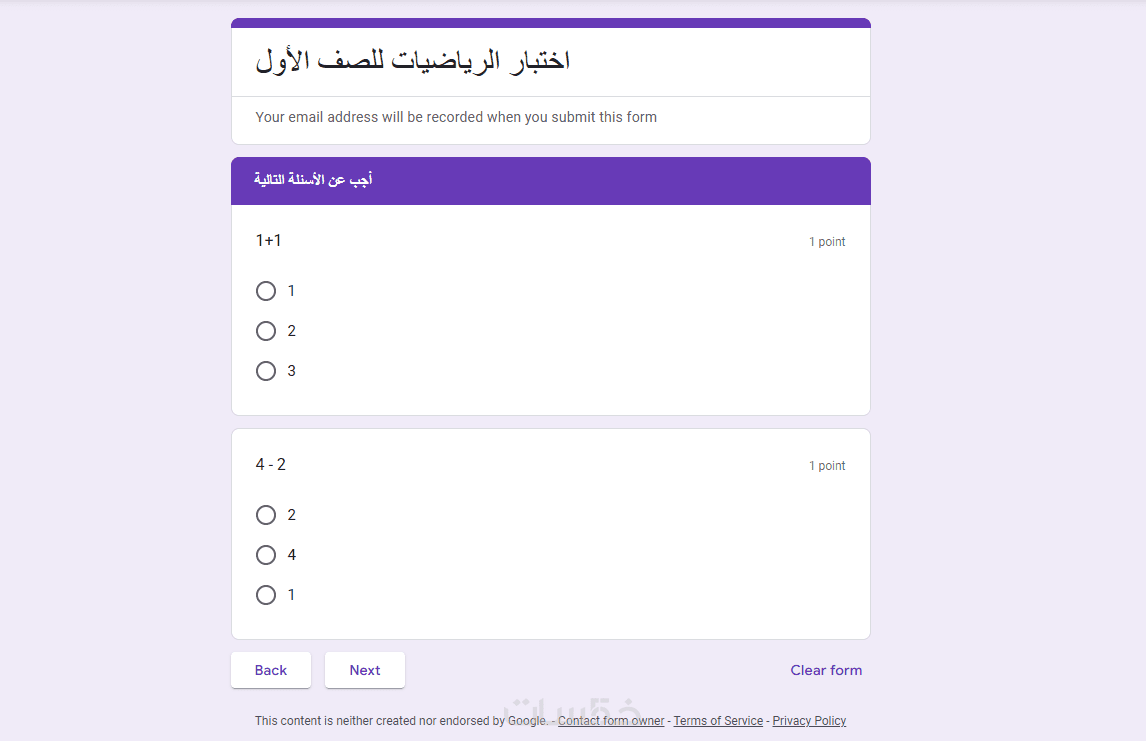Pick answer 1 for the 4 - 2 question
The height and width of the screenshot is (741, 1146).
pos(266,595)
